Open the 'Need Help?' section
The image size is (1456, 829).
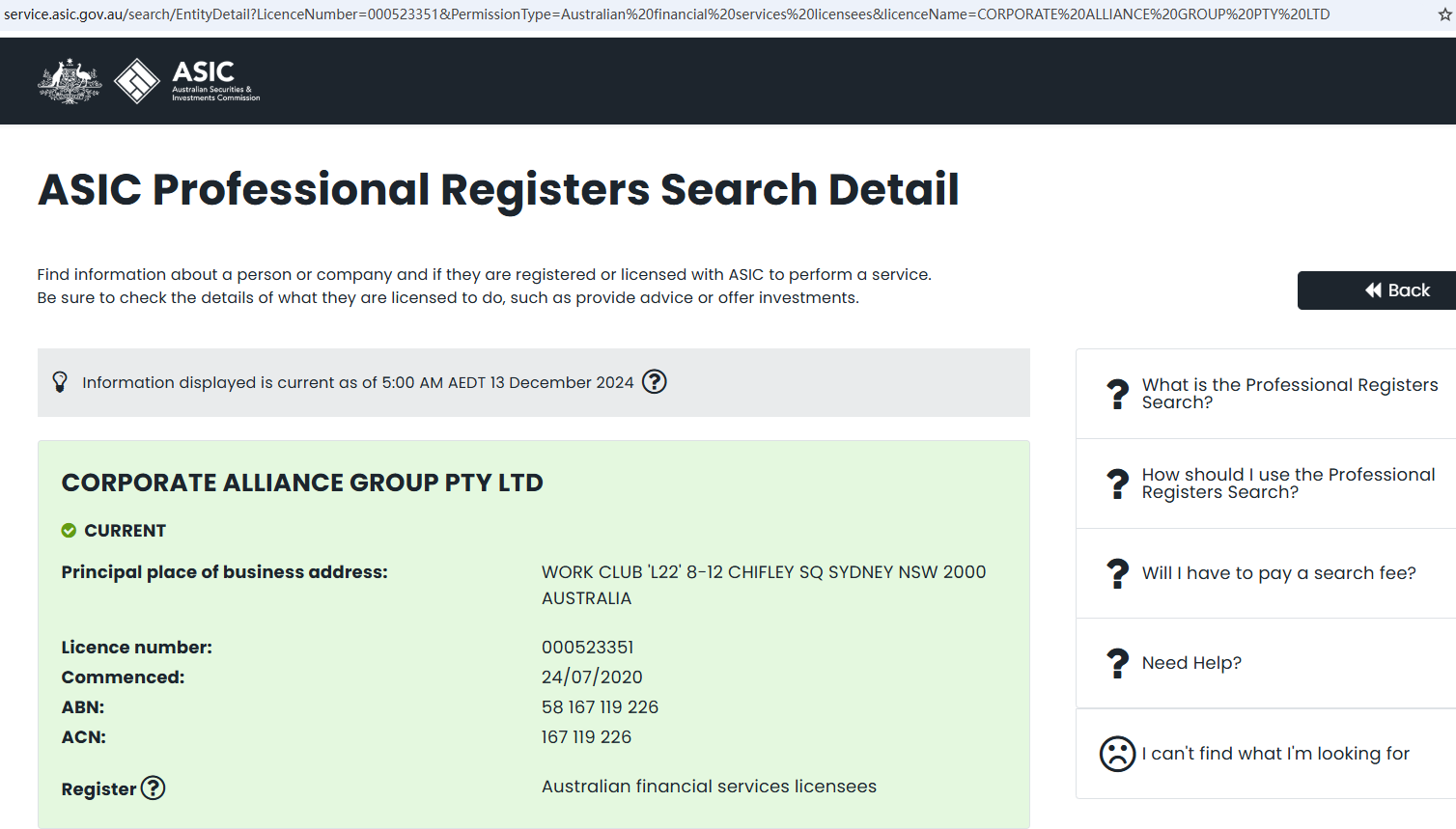click(x=1191, y=663)
